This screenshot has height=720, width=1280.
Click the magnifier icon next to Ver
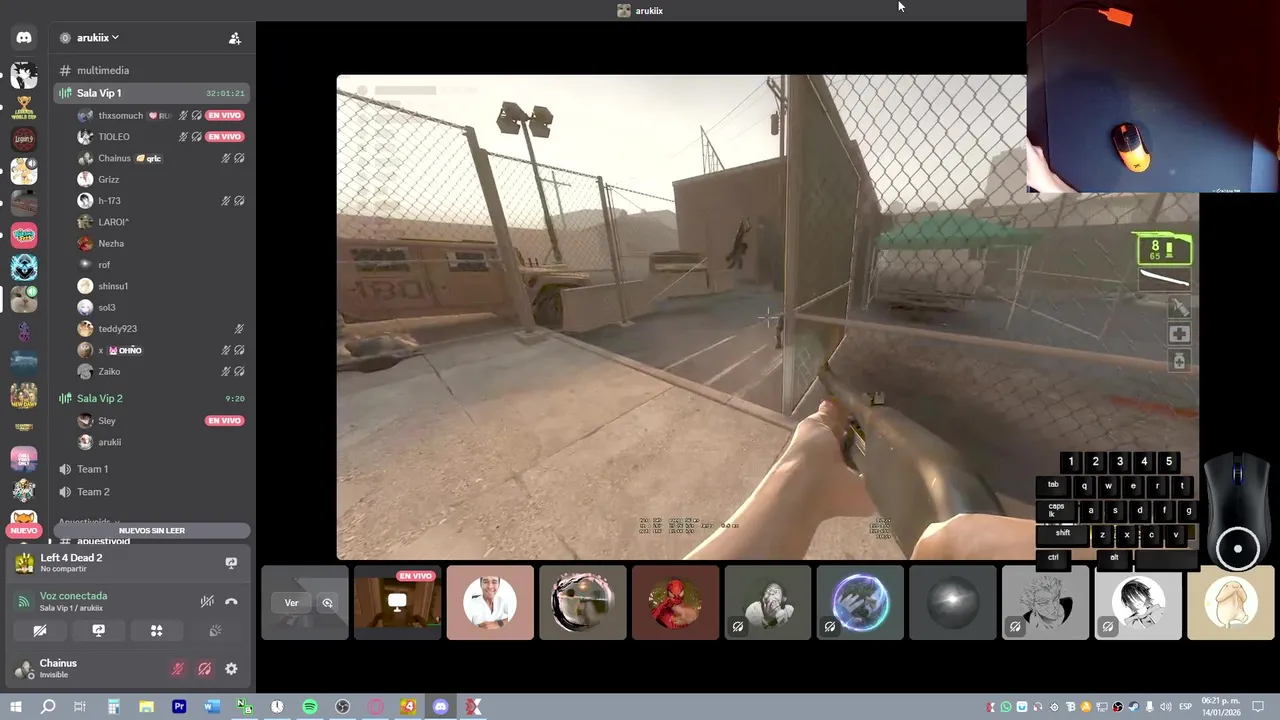pyautogui.click(x=327, y=603)
